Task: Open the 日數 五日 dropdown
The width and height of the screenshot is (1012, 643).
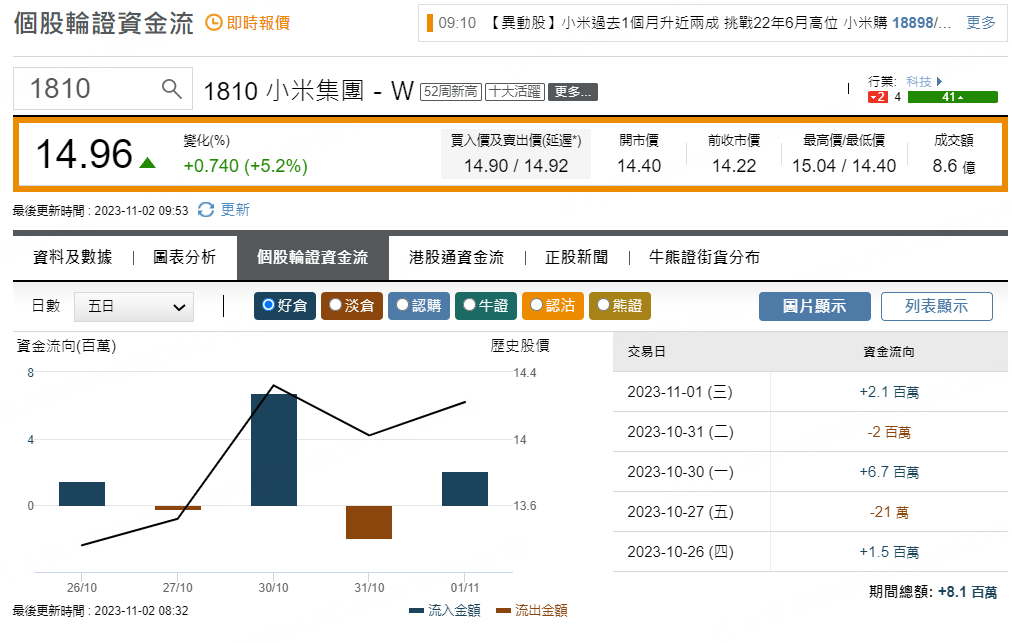Action: pyautogui.click(x=134, y=307)
